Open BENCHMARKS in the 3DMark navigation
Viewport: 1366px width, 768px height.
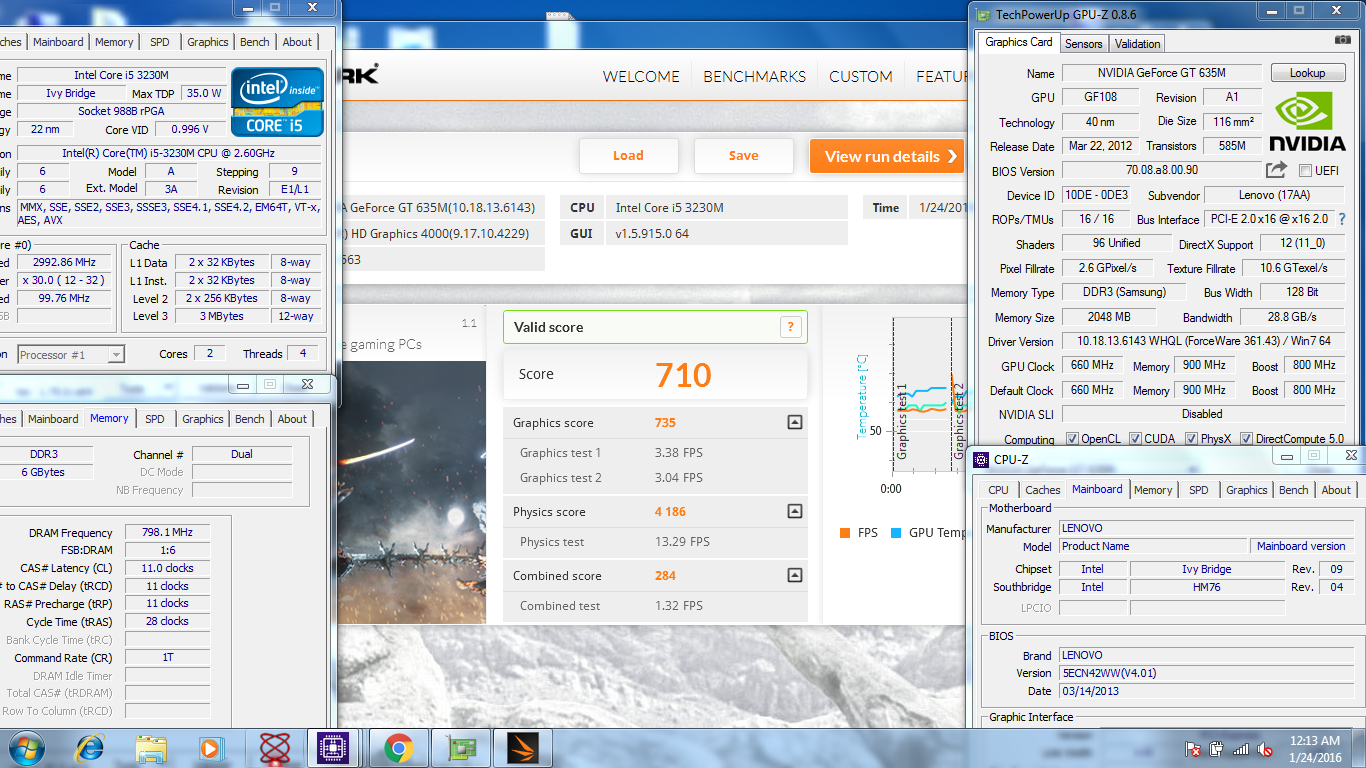(754, 76)
